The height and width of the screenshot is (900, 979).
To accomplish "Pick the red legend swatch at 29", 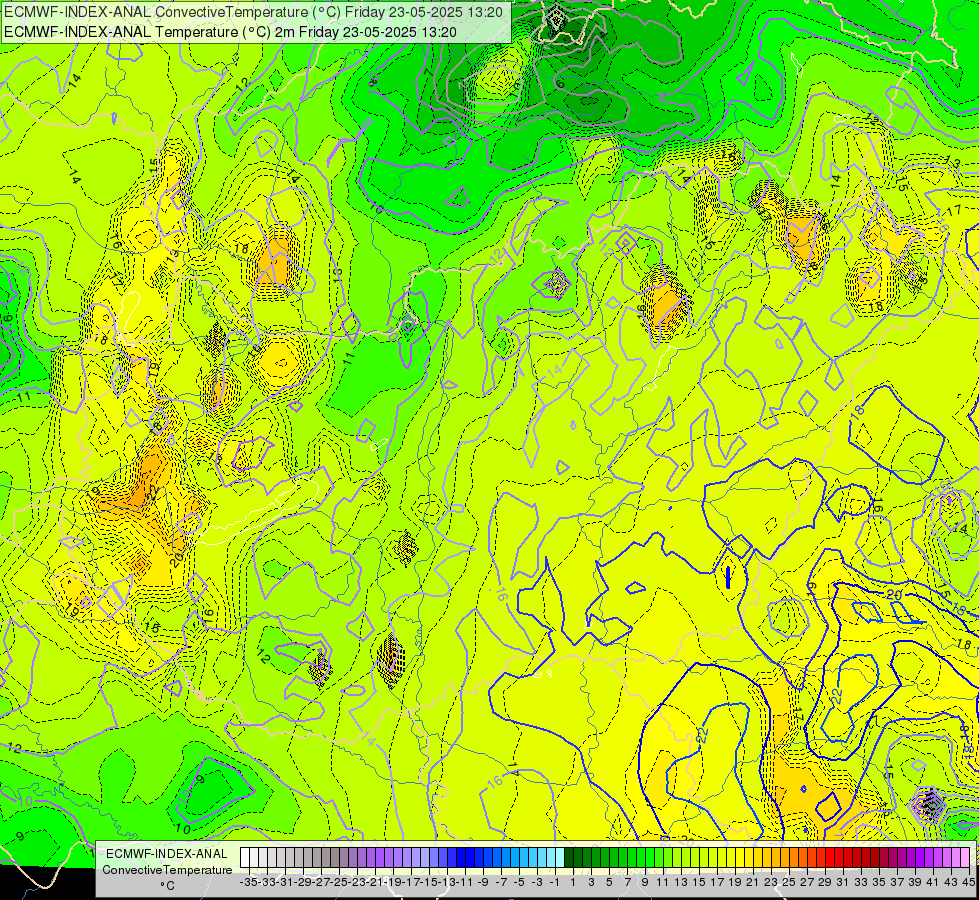I will [821, 857].
